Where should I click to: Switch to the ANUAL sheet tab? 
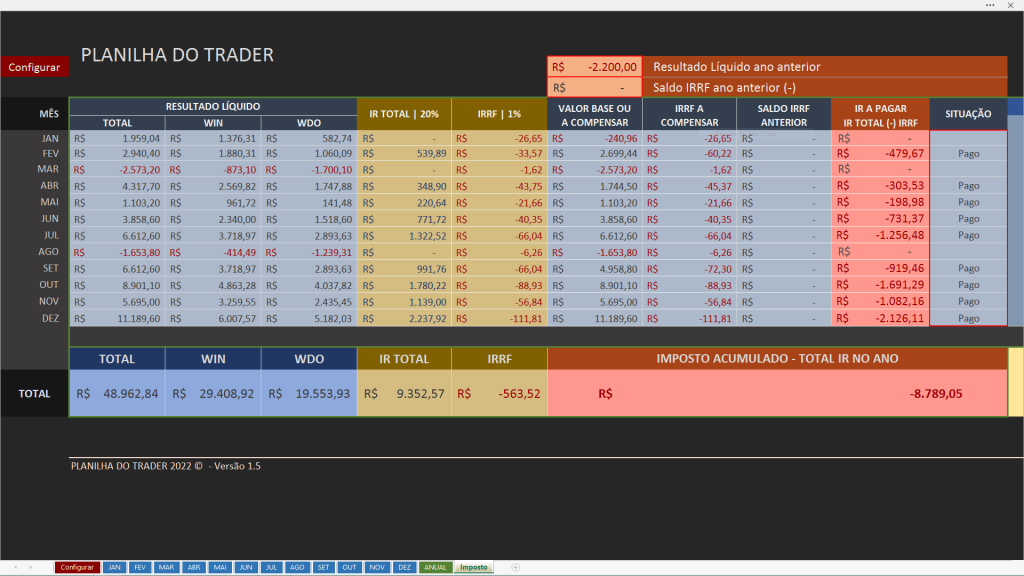[435, 567]
